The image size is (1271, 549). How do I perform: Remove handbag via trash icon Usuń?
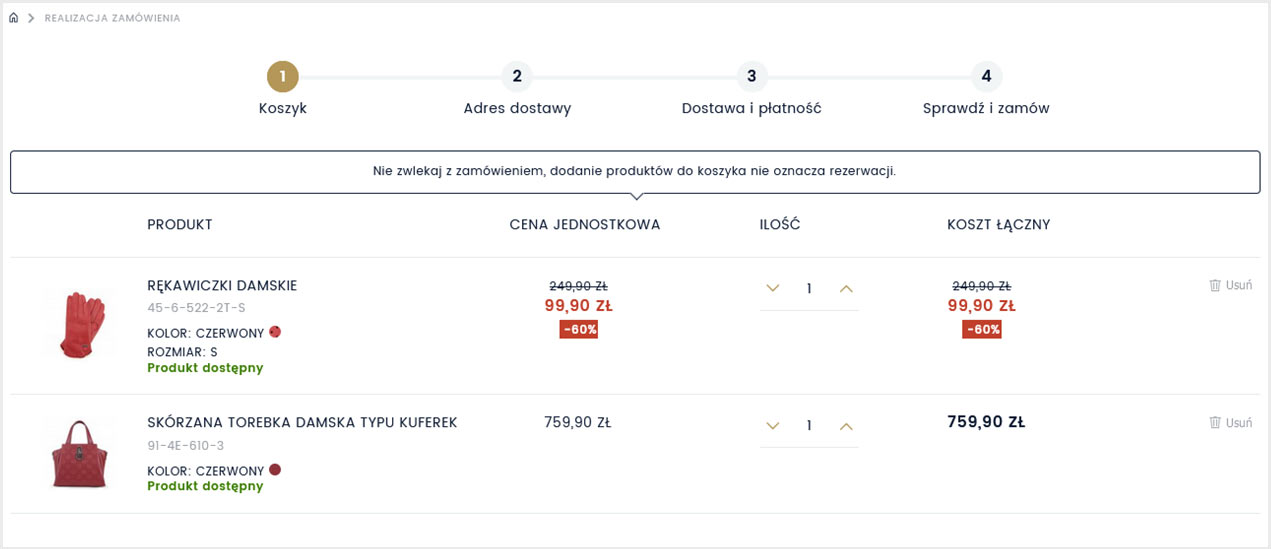1230,423
